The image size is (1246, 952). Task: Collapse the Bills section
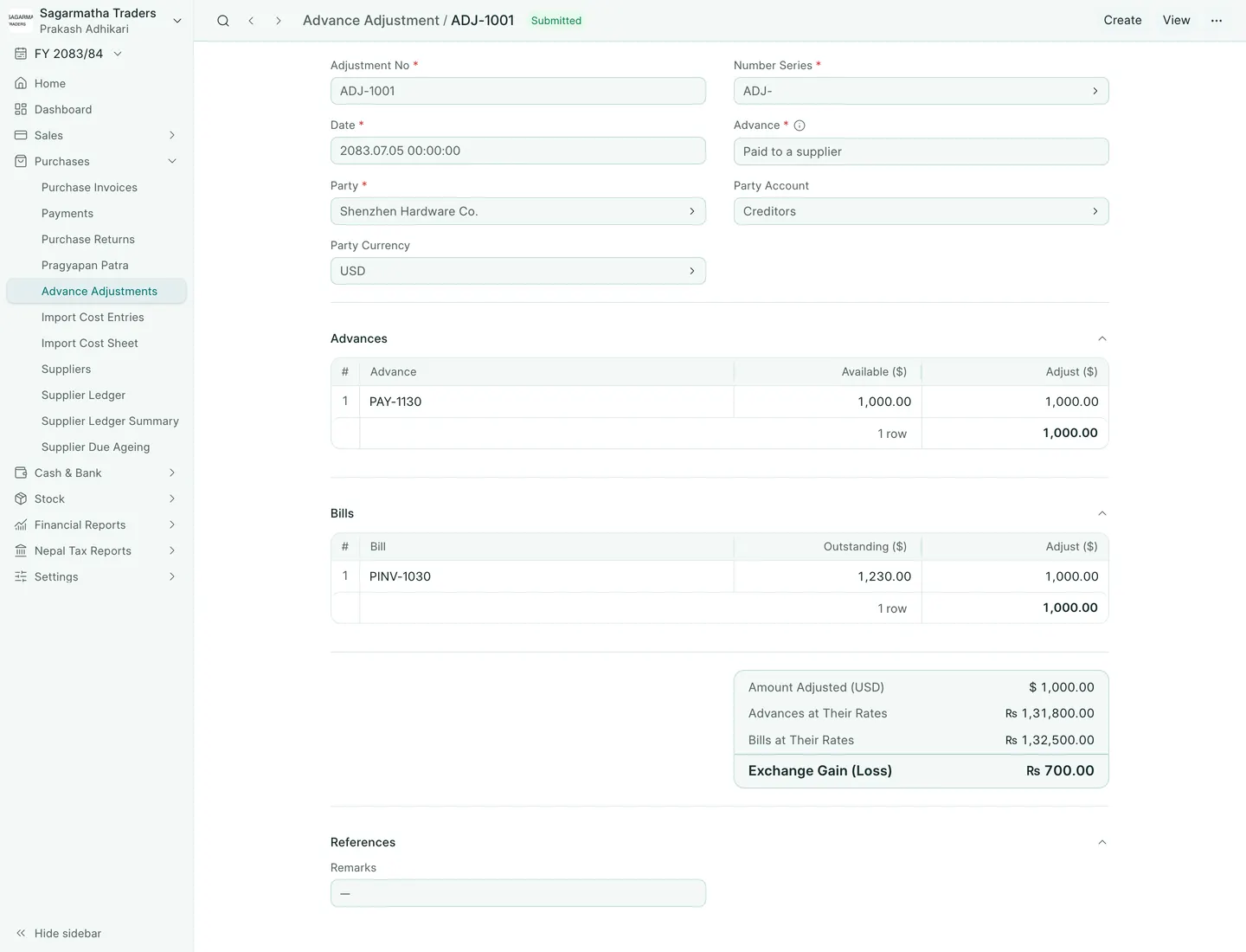(x=1102, y=513)
